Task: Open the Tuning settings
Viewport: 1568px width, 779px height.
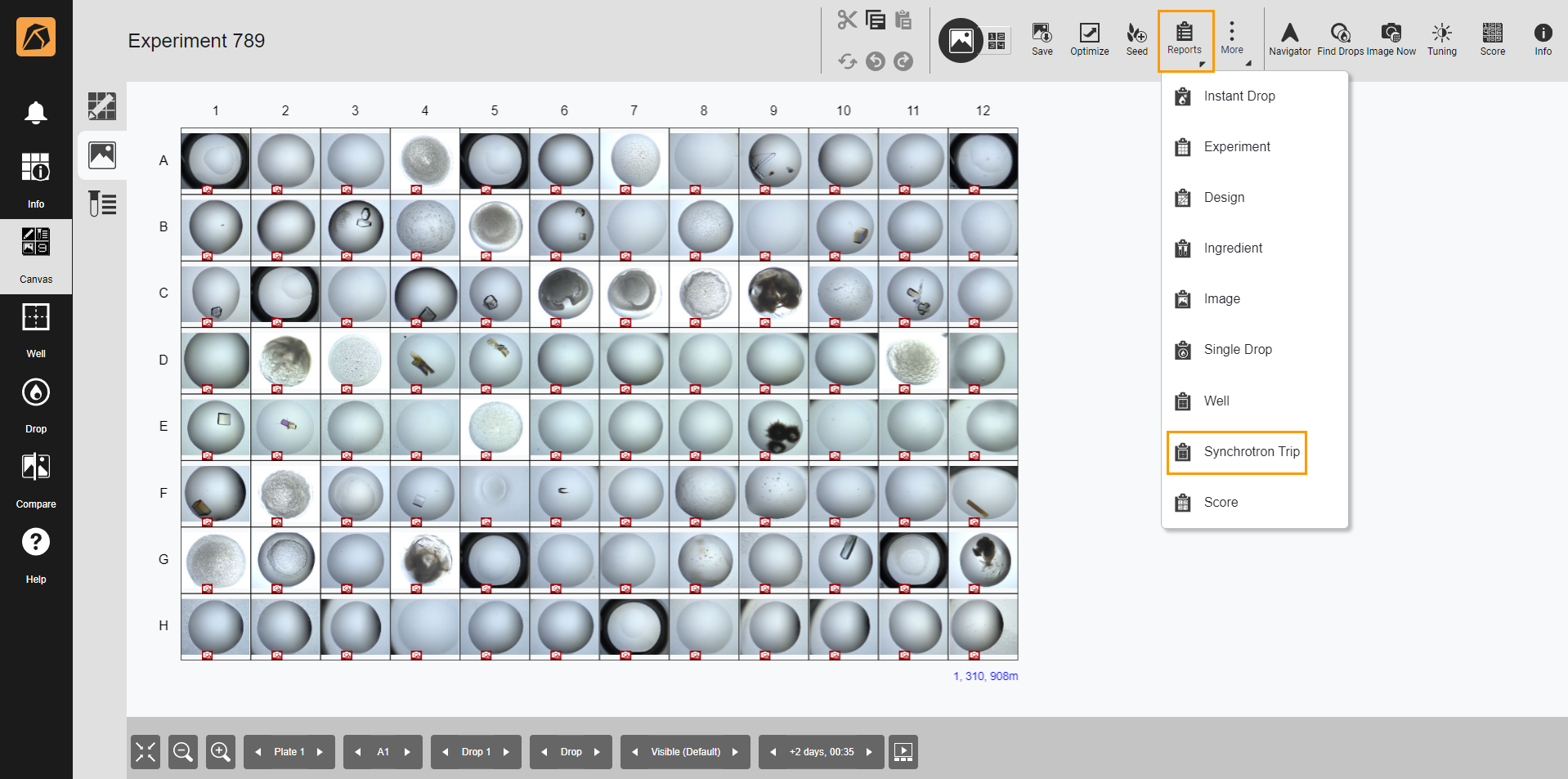Action: (1441, 38)
